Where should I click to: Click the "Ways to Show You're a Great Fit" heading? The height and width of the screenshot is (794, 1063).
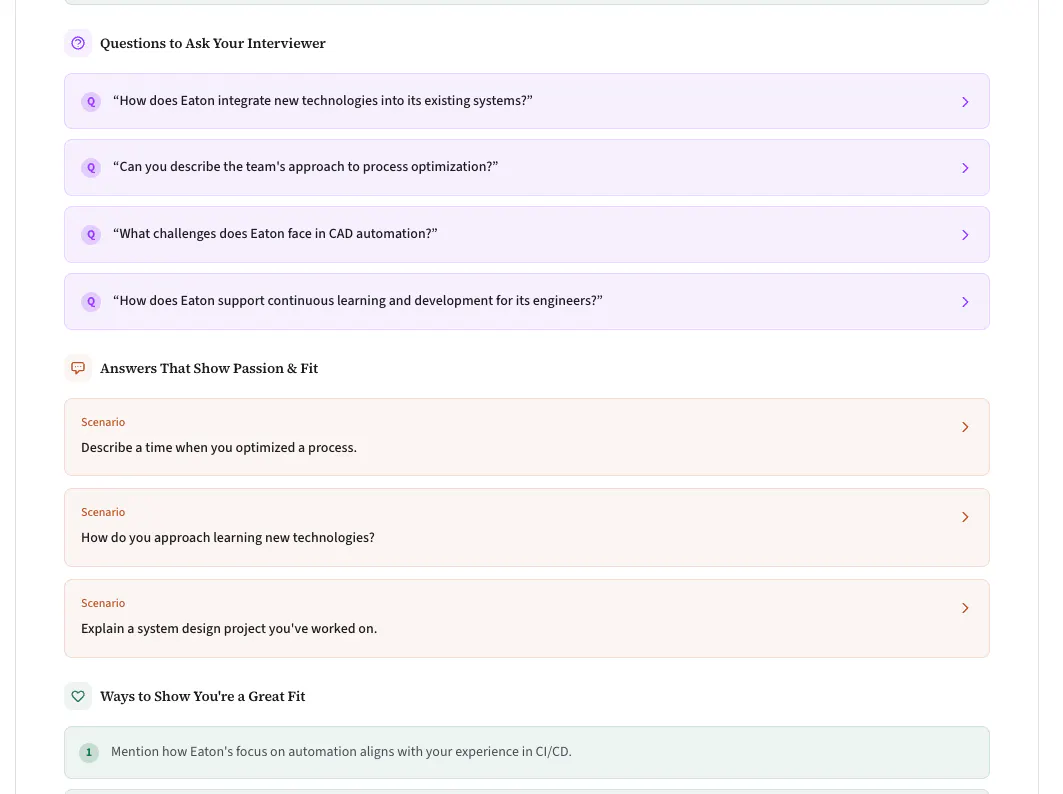click(203, 696)
